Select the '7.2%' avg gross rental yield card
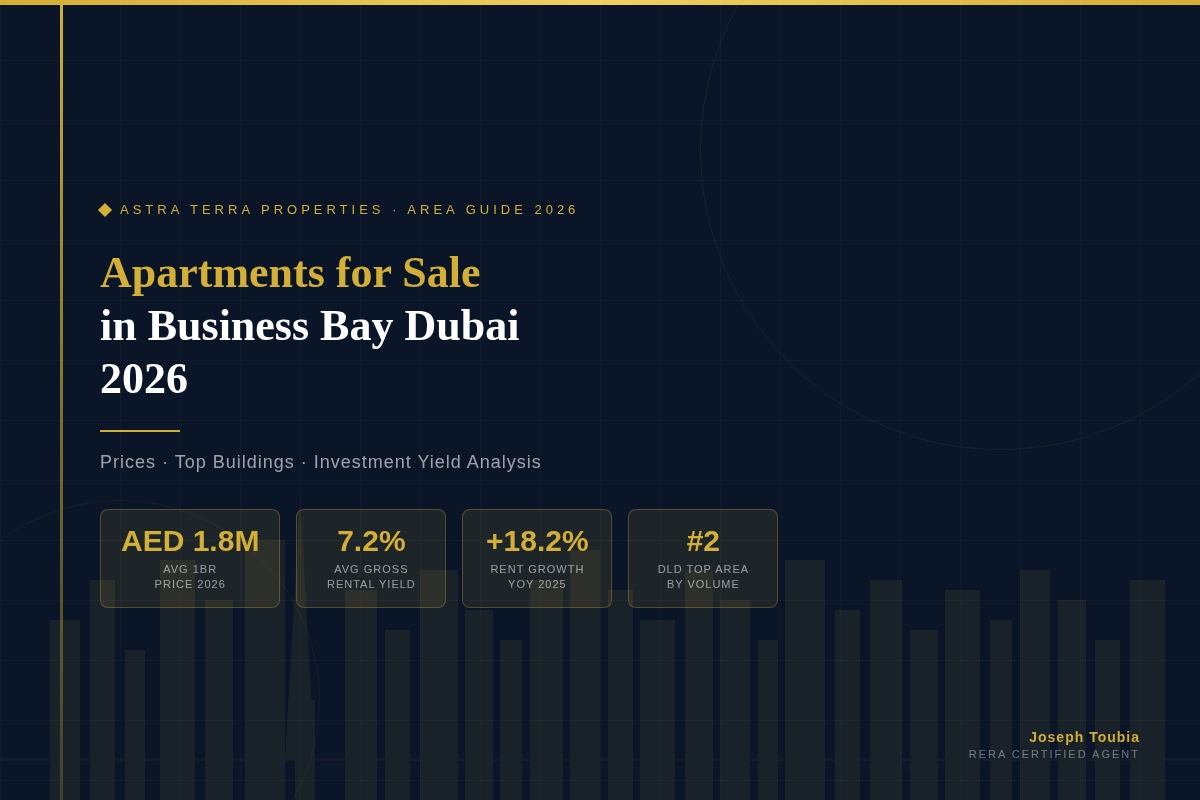Viewport: 1200px width, 800px height. (x=371, y=558)
